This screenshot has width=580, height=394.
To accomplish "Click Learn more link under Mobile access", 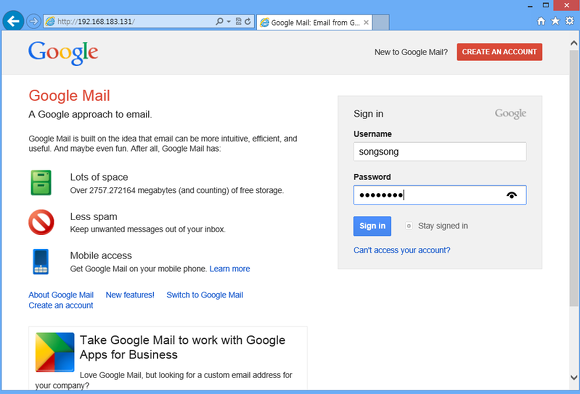I will (230, 269).
